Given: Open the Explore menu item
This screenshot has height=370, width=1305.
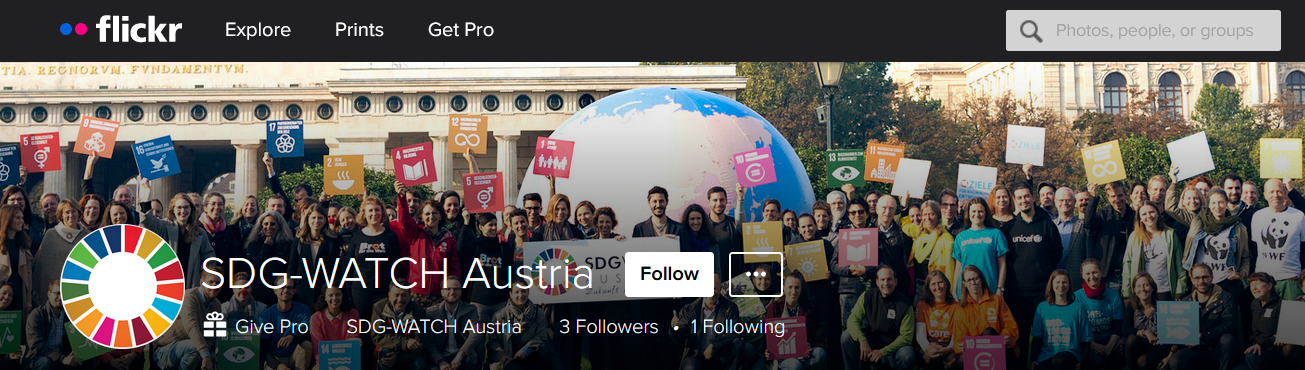Looking at the screenshot, I should point(258,30).
